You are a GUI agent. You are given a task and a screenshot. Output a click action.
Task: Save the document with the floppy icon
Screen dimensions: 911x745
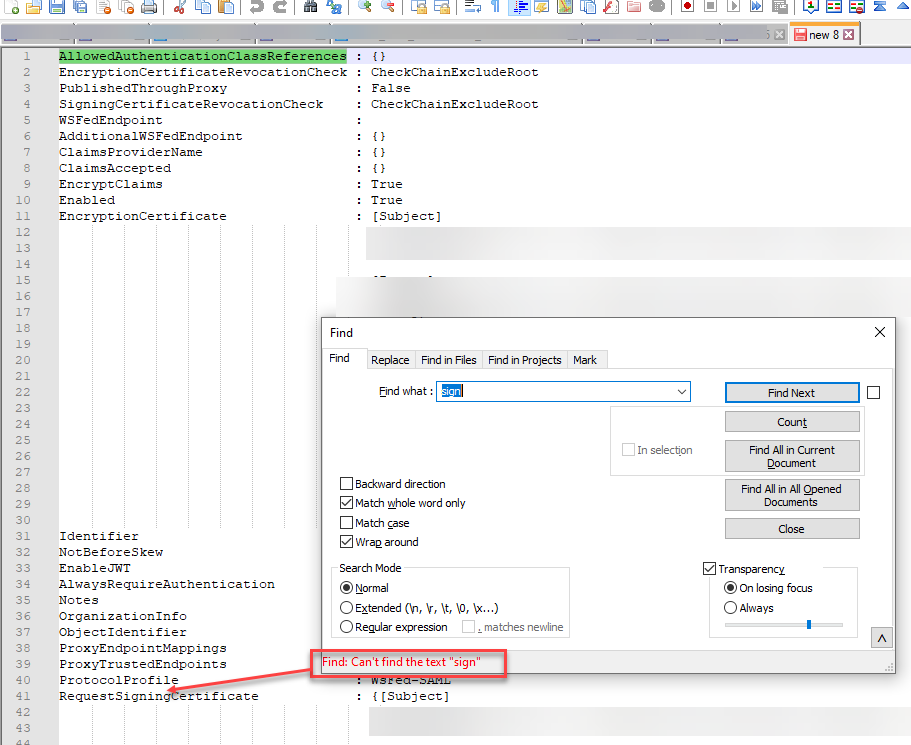tap(57, 6)
